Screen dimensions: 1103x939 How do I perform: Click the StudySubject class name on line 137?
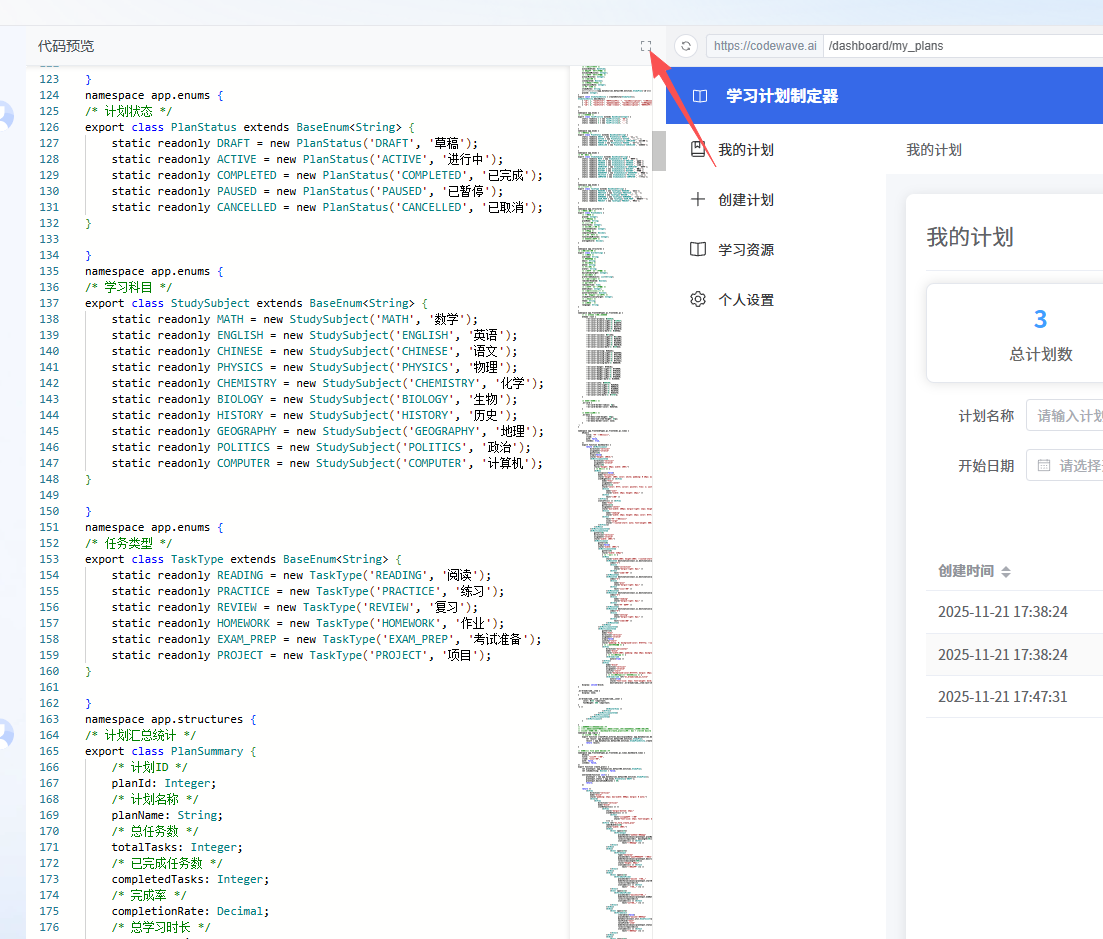coord(210,303)
